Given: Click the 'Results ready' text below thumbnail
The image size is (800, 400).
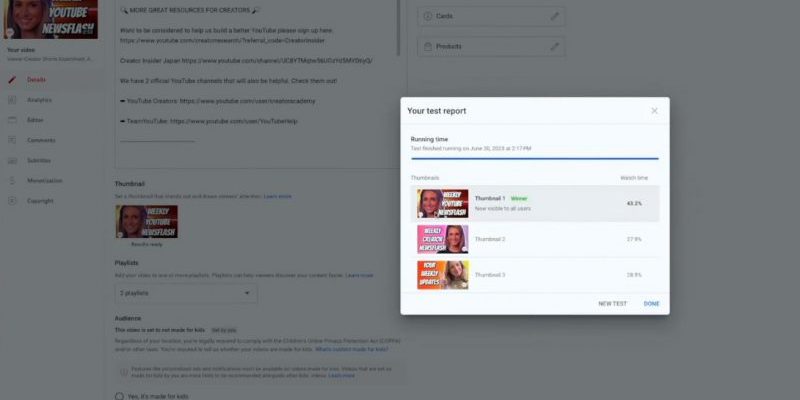Looking at the screenshot, I should point(146,244).
